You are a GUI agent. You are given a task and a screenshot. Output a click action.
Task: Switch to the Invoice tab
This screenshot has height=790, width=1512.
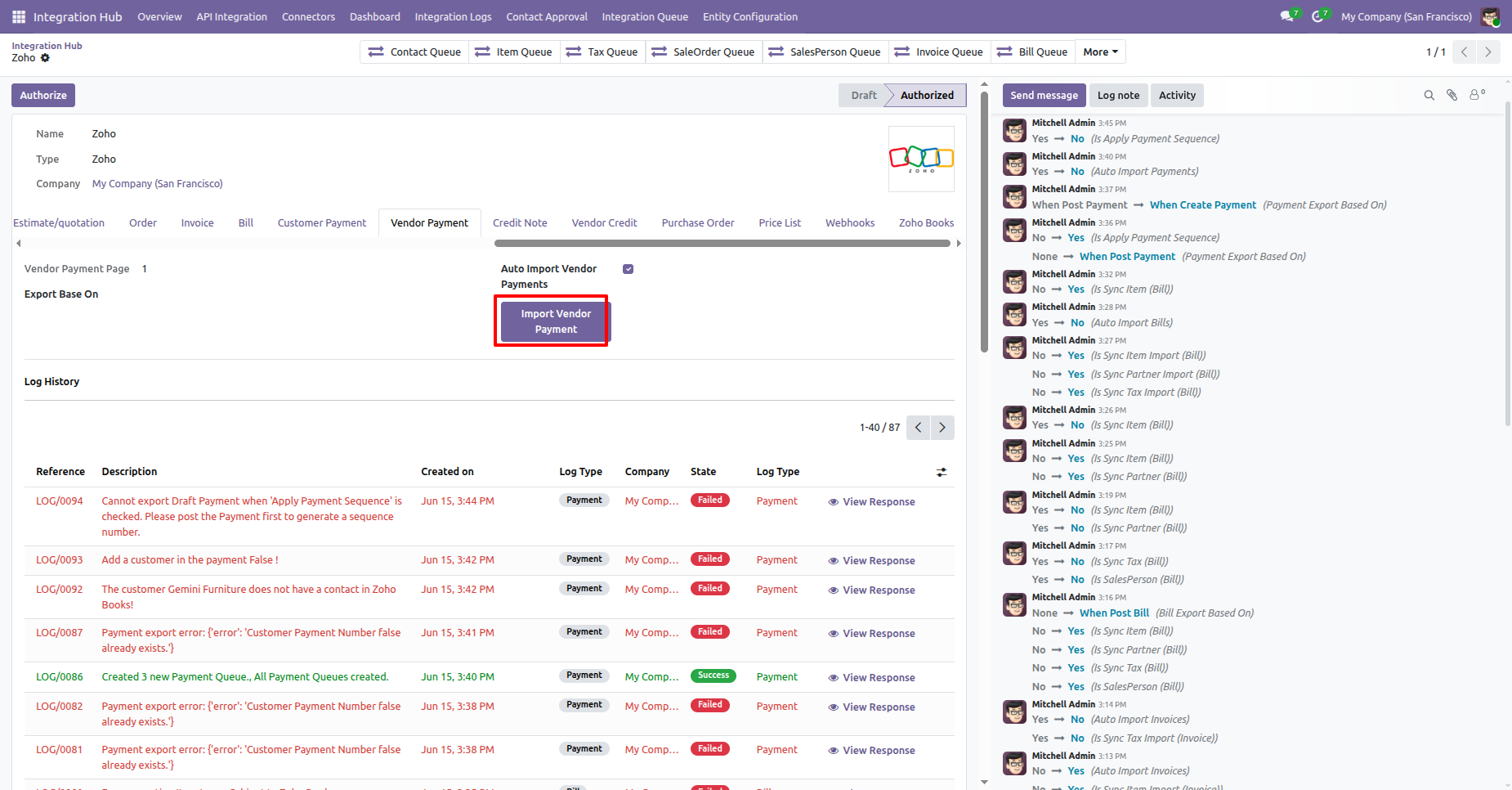click(x=197, y=222)
